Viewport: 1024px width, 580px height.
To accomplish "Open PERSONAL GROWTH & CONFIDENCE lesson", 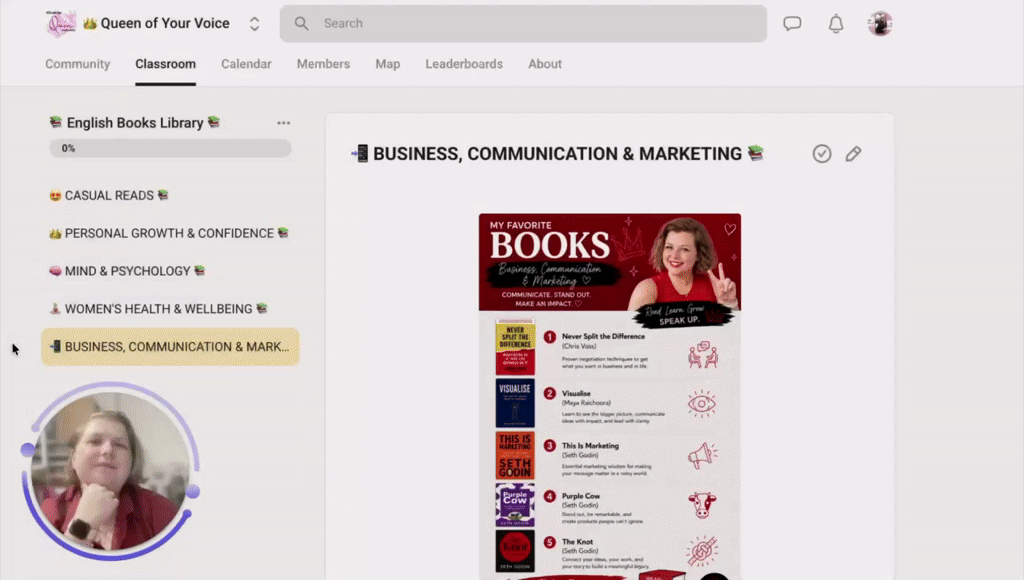I will tap(170, 233).
